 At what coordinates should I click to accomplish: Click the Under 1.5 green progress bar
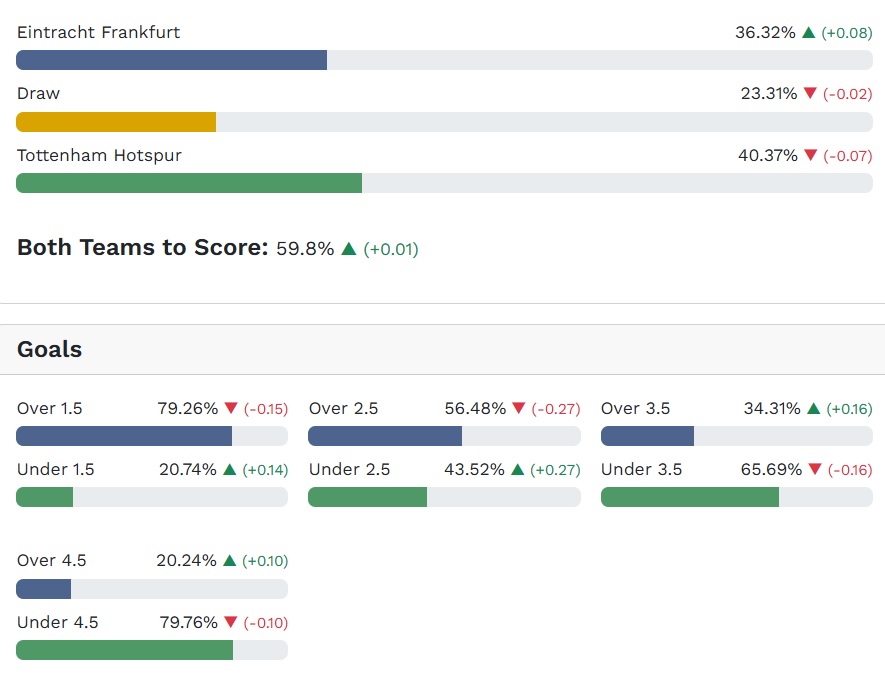pyautogui.click(x=45, y=497)
